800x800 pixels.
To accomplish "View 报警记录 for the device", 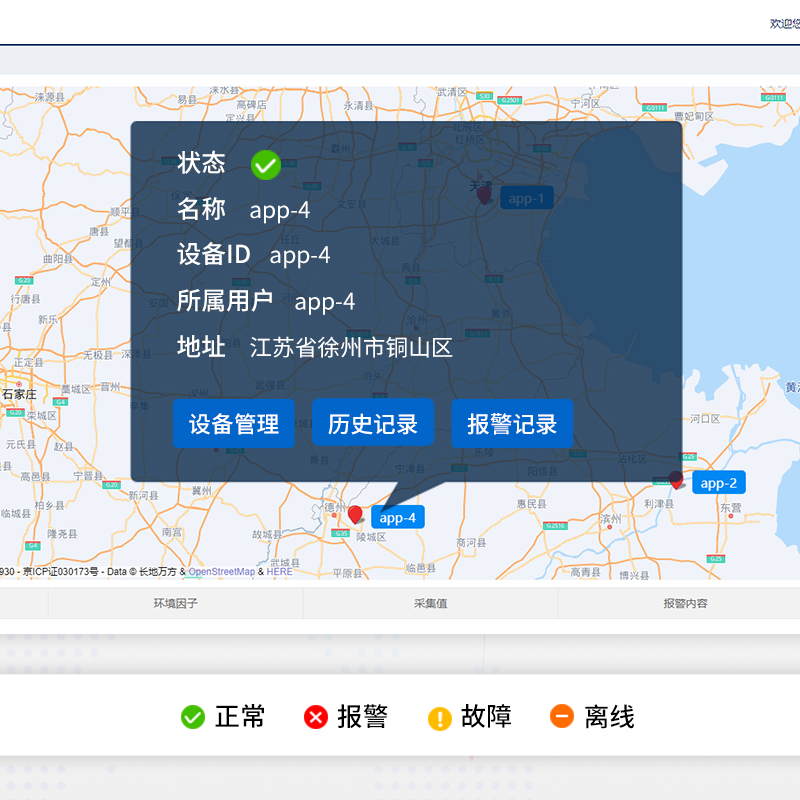I will click(x=512, y=424).
